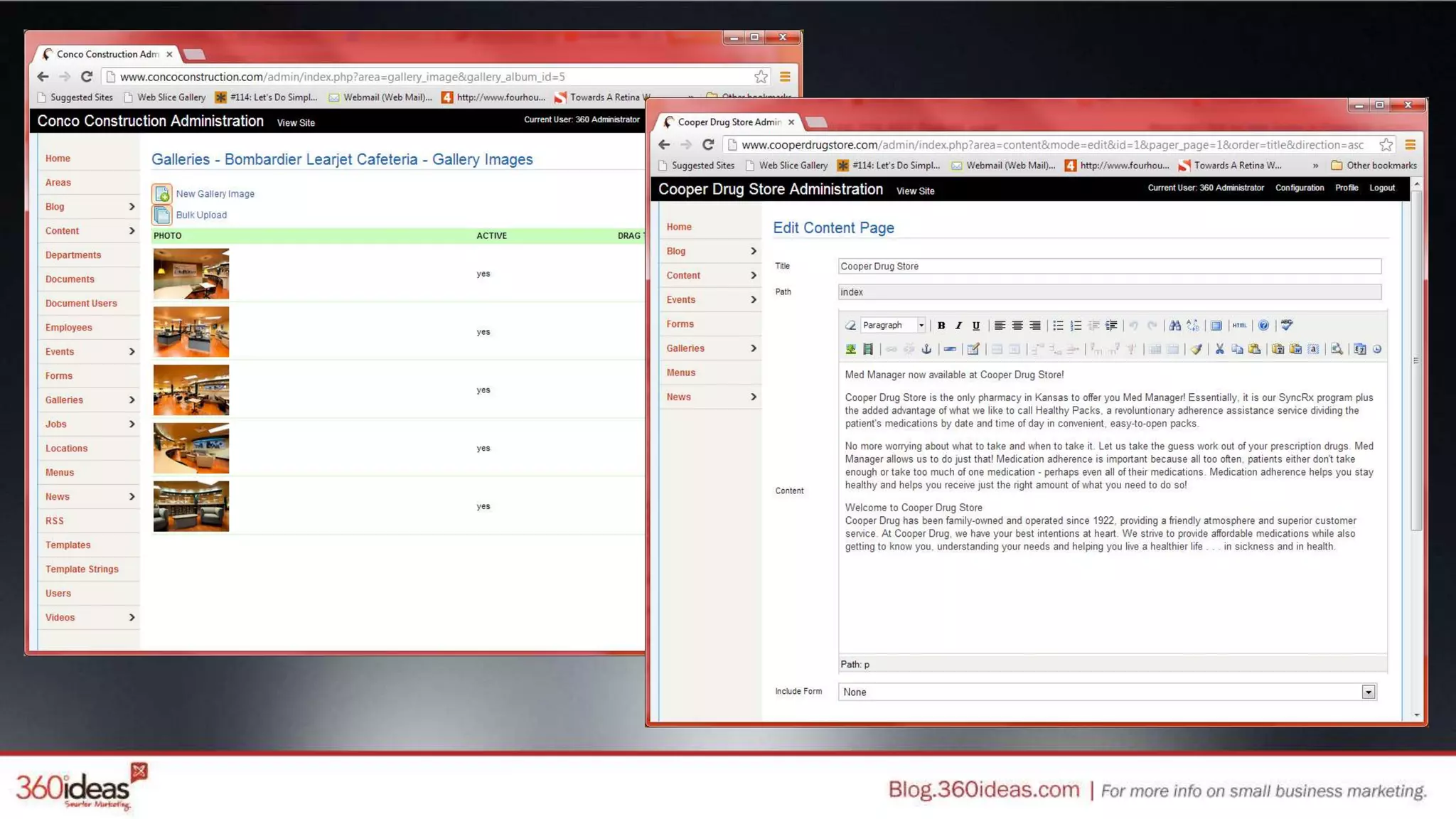The width and height of the screenshot is (1456, 819).
Task: Click the Title input field
Action: tap(1109, 266)
